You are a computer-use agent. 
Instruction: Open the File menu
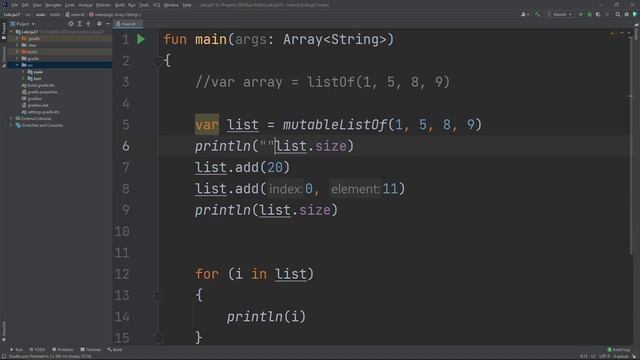pos(15,5)
